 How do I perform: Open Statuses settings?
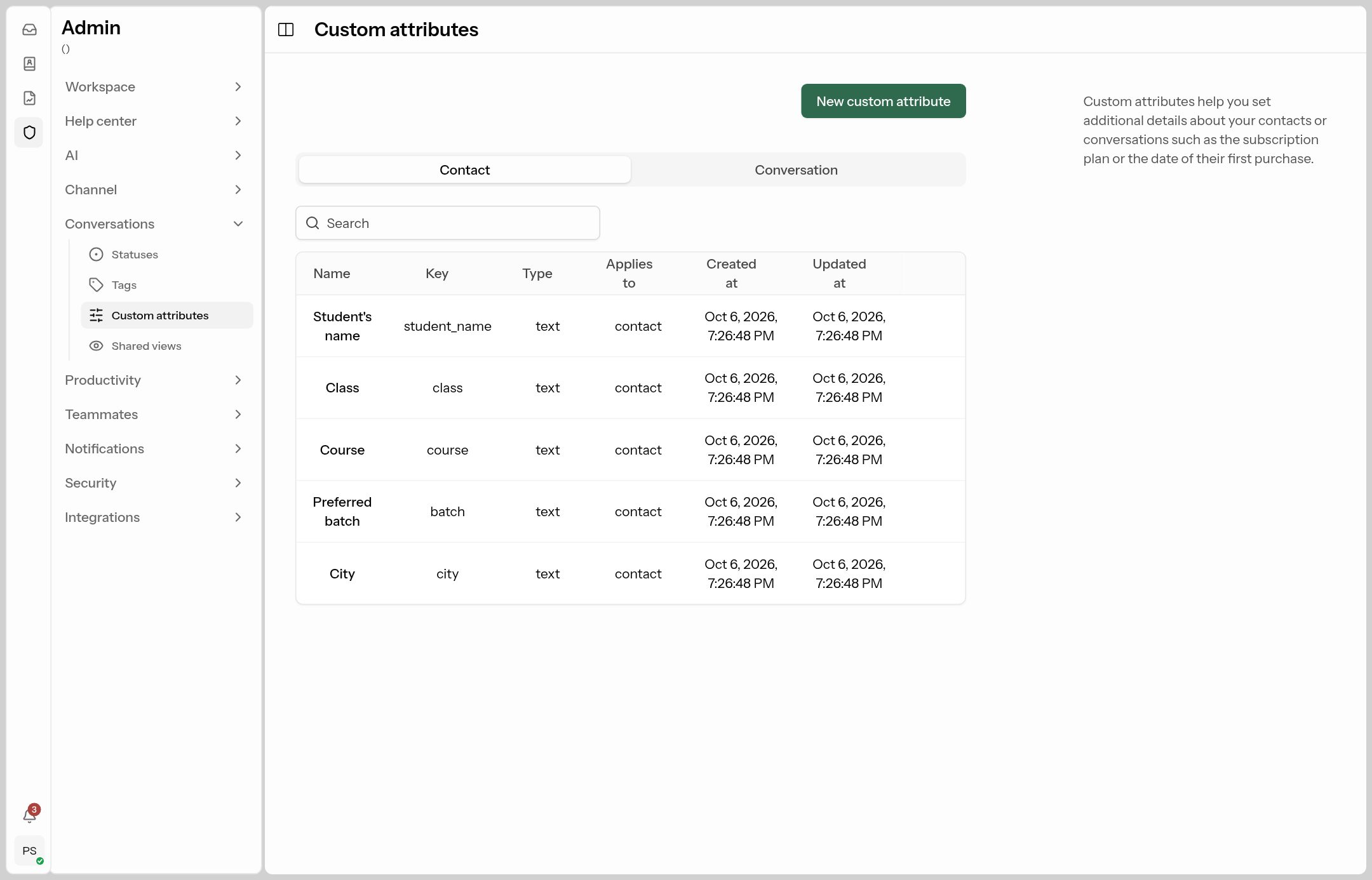point(166,255)
